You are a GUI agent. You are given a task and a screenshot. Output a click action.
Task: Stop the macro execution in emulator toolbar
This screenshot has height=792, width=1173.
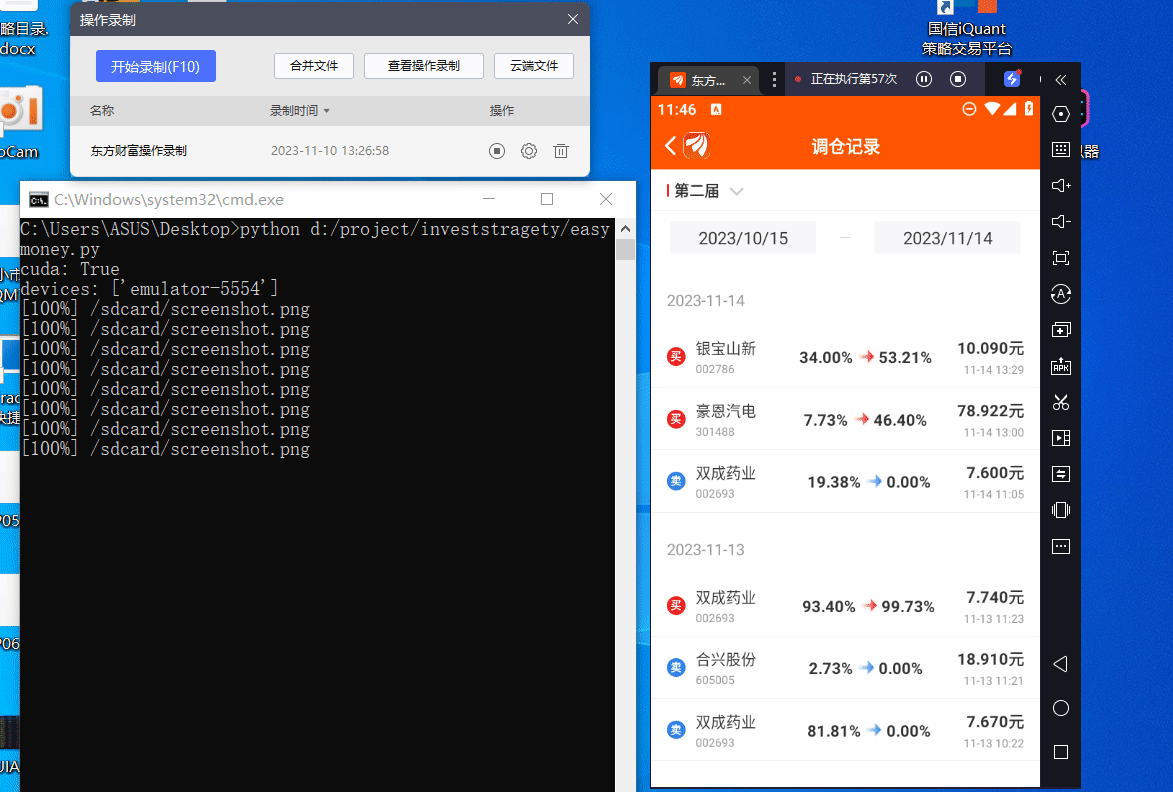coord(957,79)
